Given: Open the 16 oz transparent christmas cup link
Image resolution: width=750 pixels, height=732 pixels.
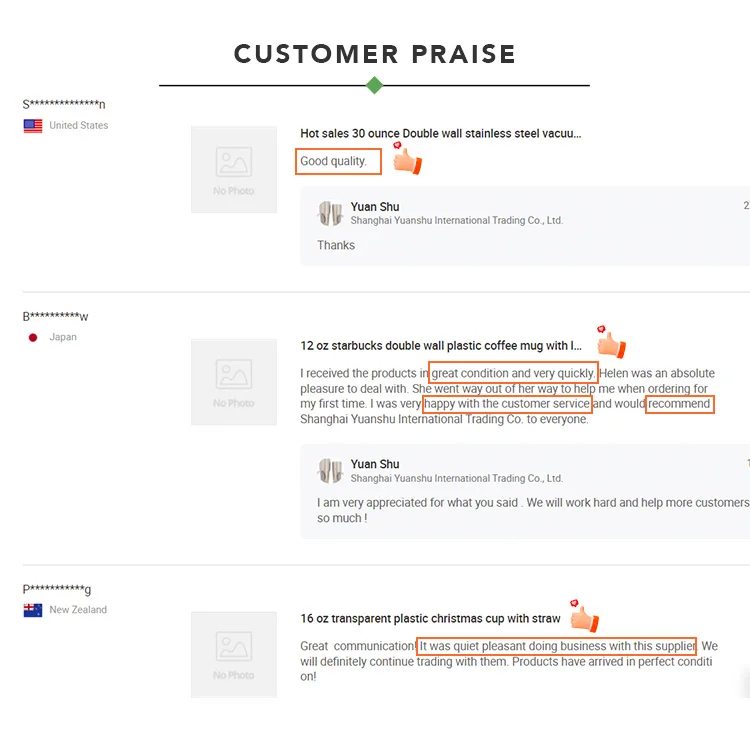Looking at the screenshot, I should coord(430,619).
